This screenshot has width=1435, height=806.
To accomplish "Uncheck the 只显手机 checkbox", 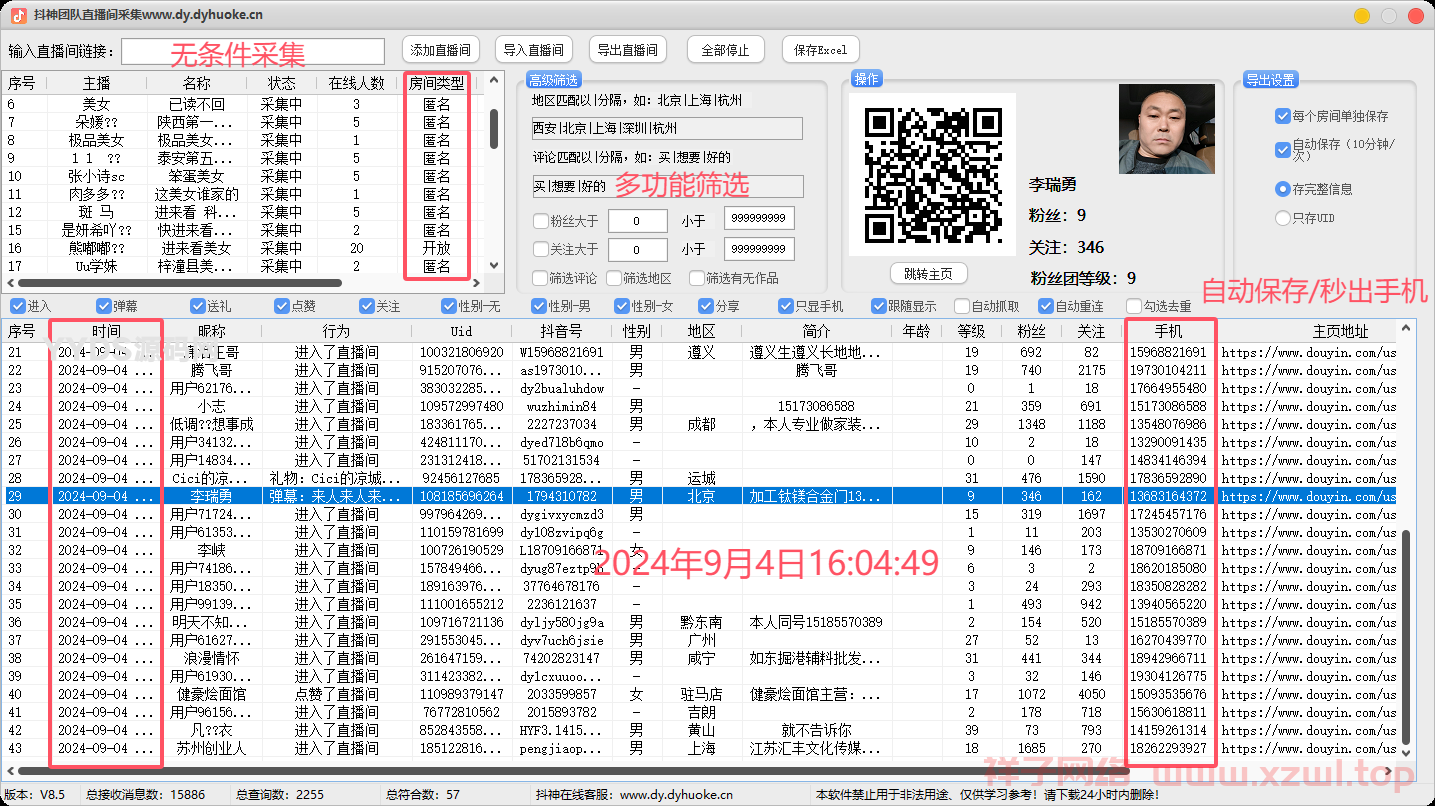I will 786,306.
